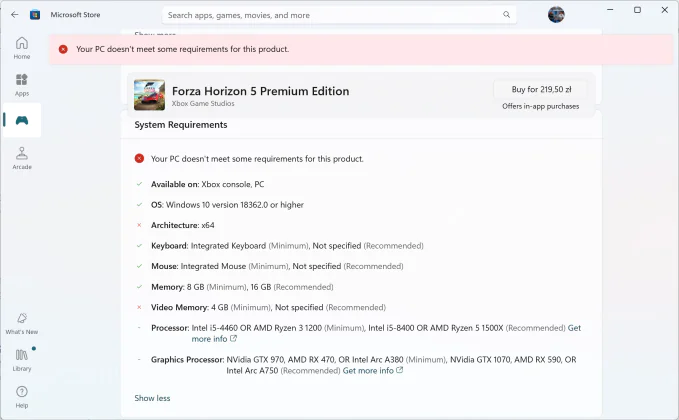Click Video Memory: 4 GB requirement text
This screenshot has height=420, width=679.
tap(268, 307)
